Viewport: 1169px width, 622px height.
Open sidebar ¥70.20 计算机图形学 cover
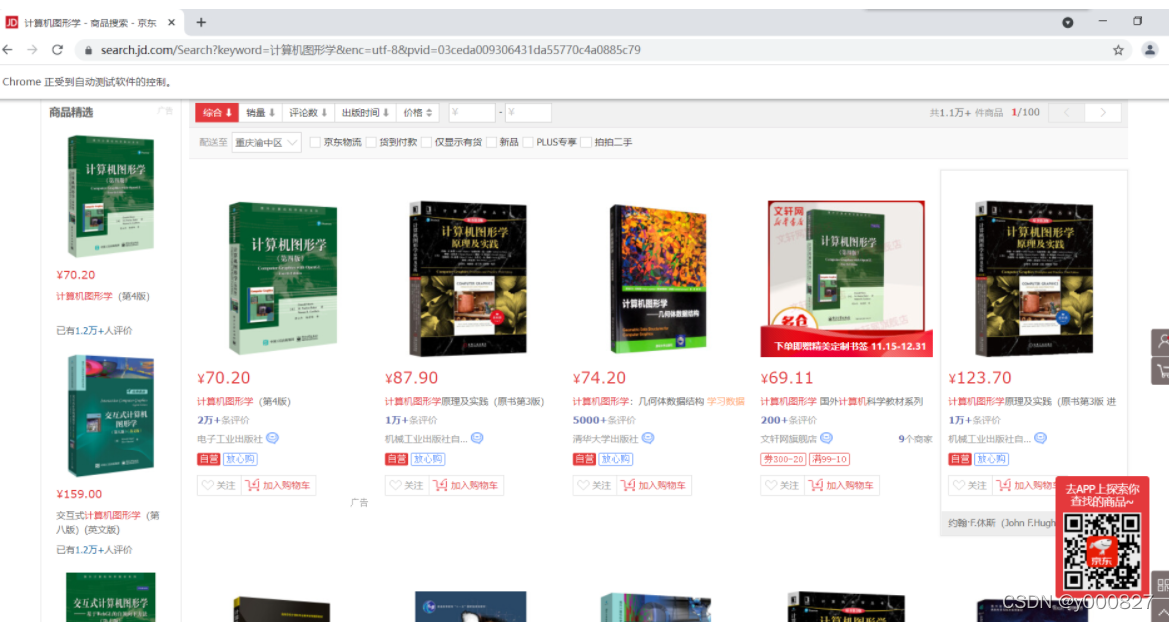[111, 196]
